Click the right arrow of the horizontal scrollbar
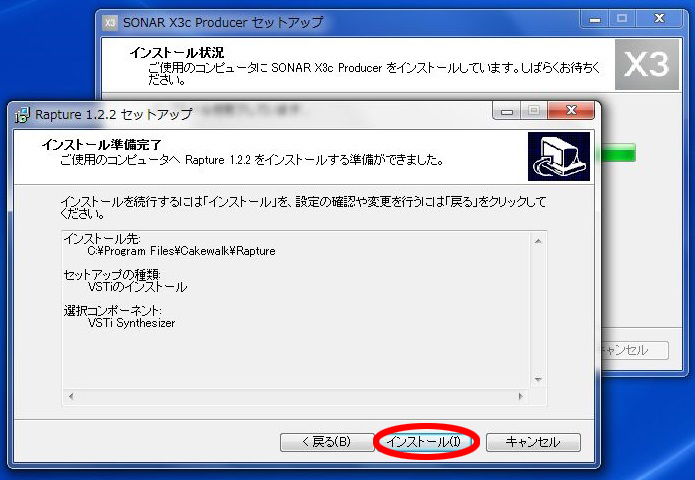 click(521, 396)
